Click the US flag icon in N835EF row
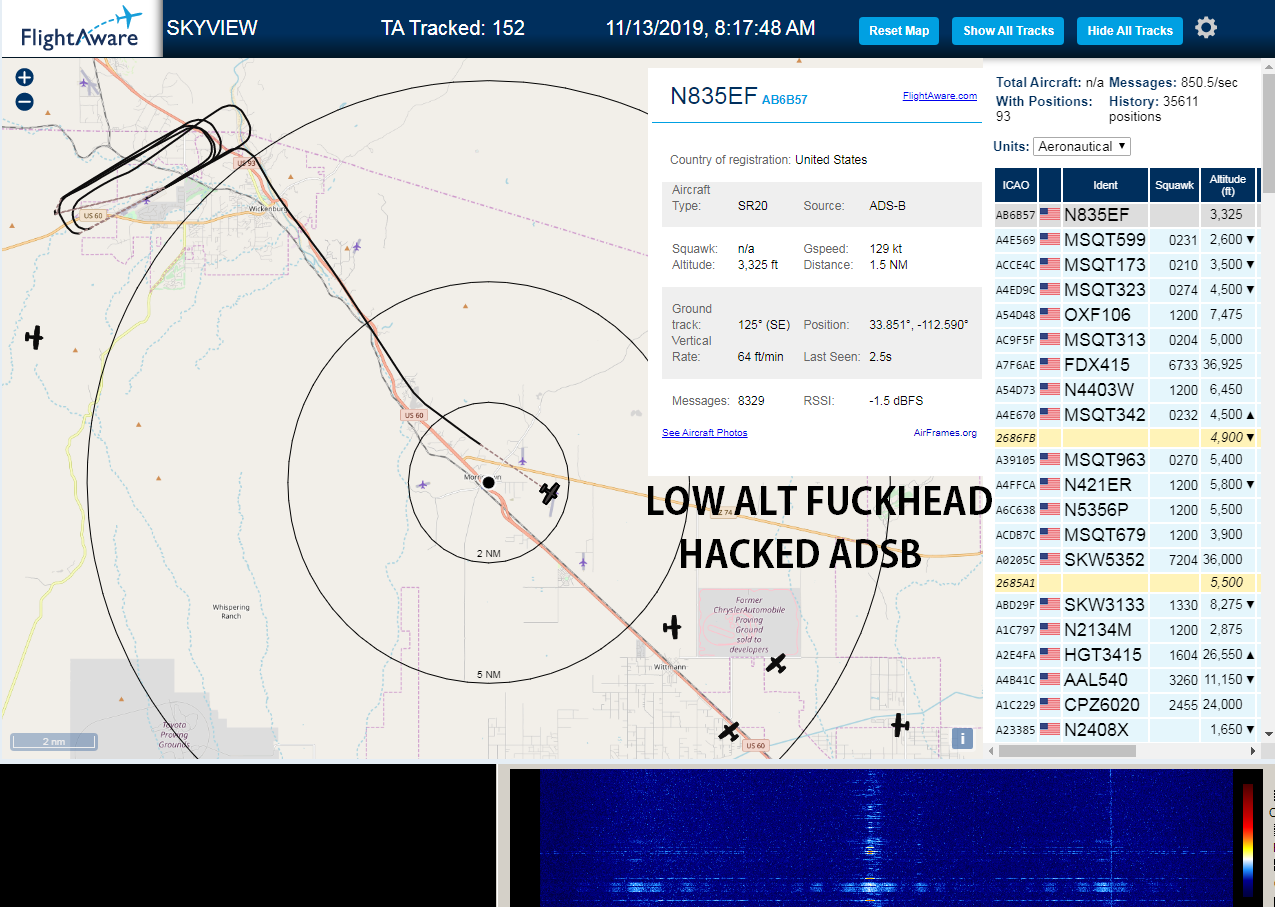This screenshot has width=1275, height=907. click(x=1050, y=214)
